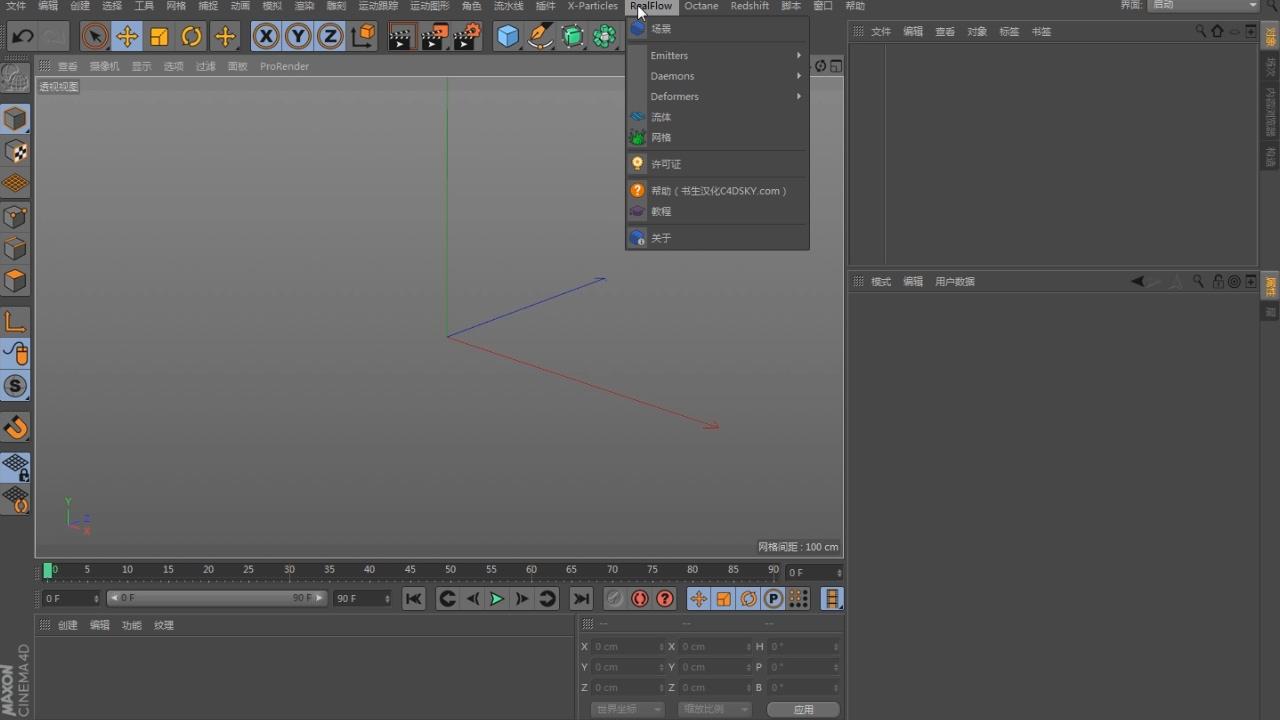Screen dimensions: 1280x720
Task: Click 教程 in the RealFlow menu
Action: pyautogui.click(x=661, y=211)
